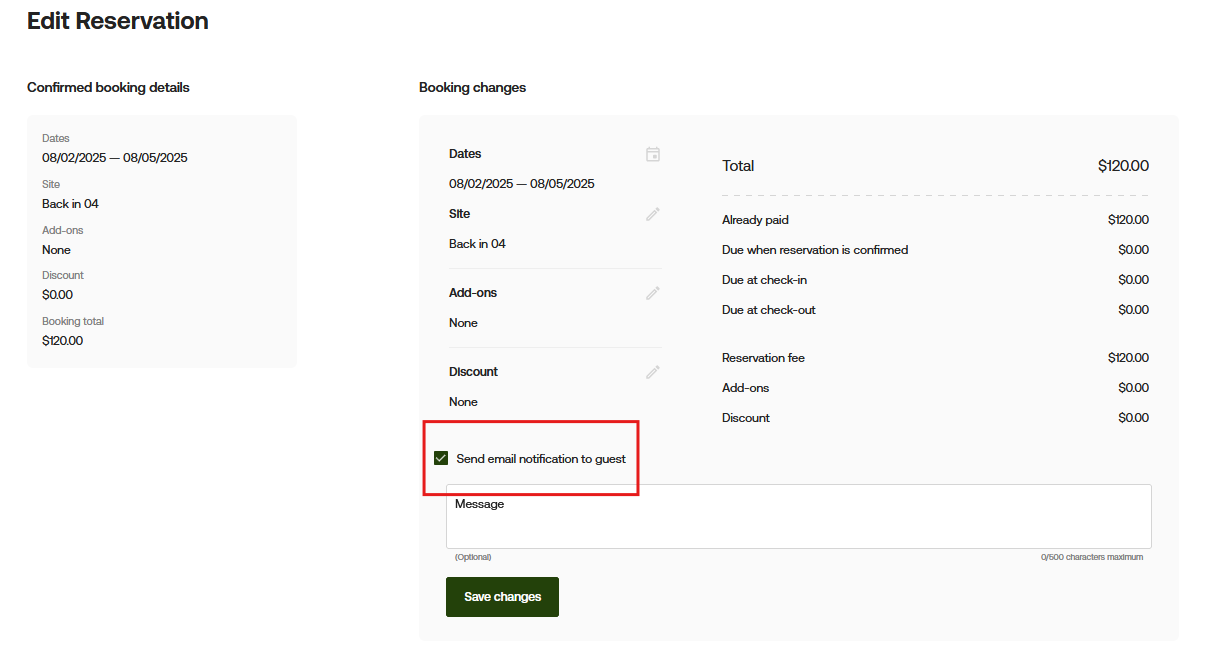The width and height of the screenshot is (1209, 661).
Task: Click the Send email notification to guest label
Action: pos(541,459)
